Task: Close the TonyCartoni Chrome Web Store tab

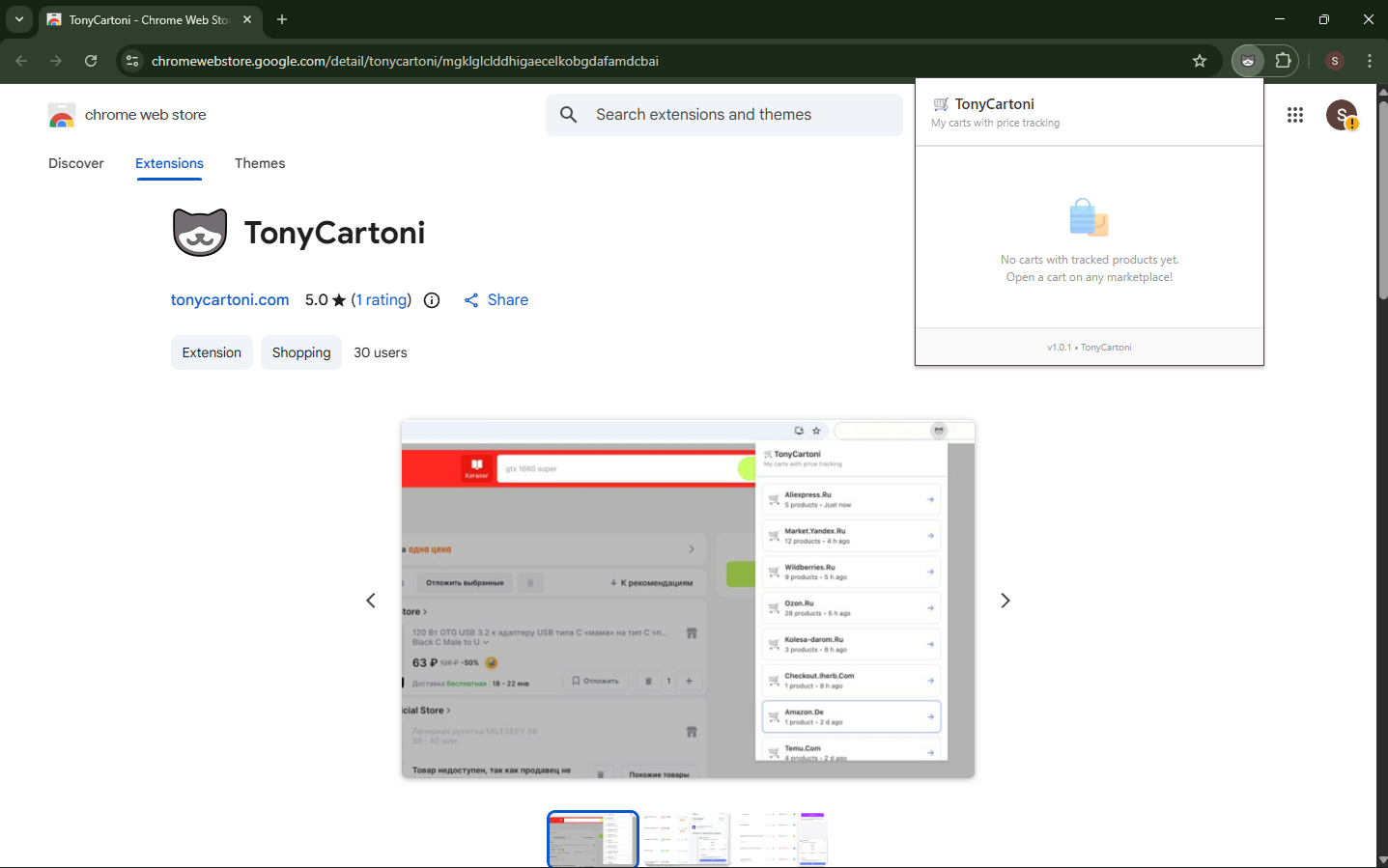Action: click(x=247, y=19)
